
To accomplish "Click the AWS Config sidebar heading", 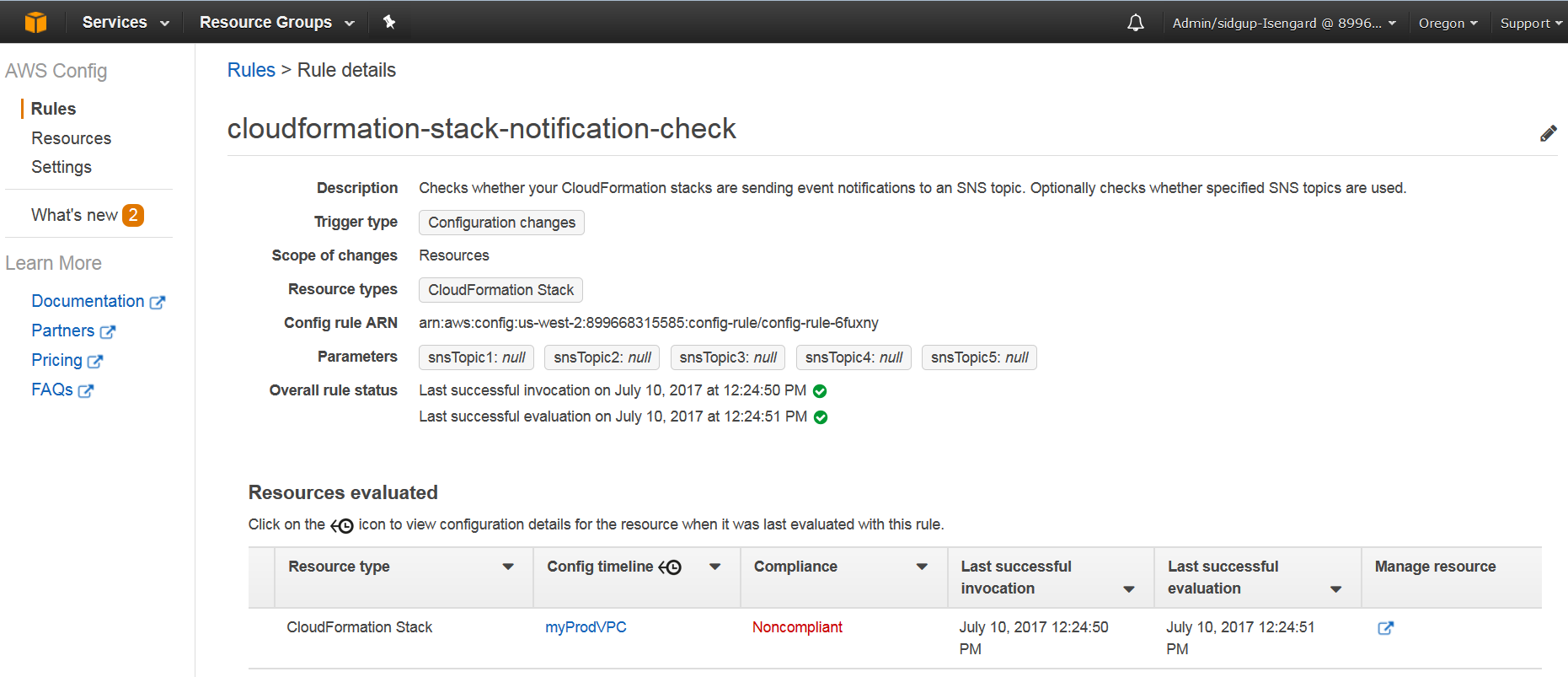I will (56, 71).
